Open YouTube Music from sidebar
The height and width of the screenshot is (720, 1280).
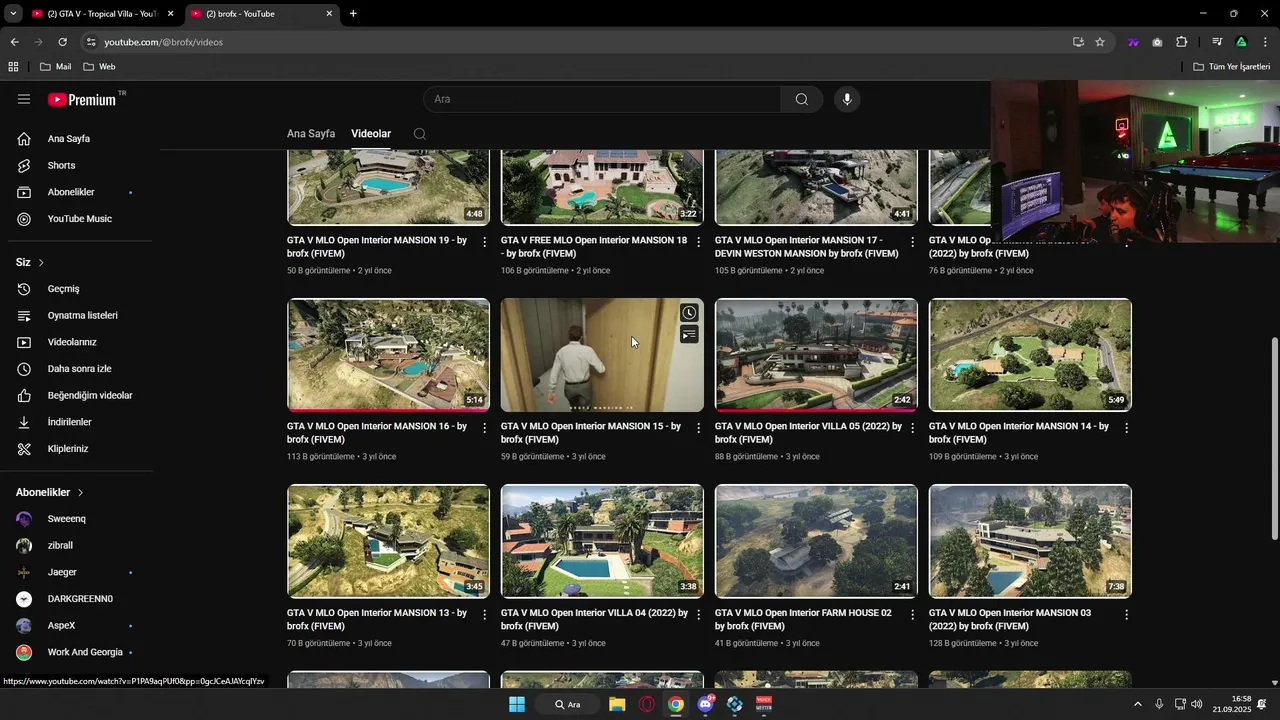[x=80, y=219]
